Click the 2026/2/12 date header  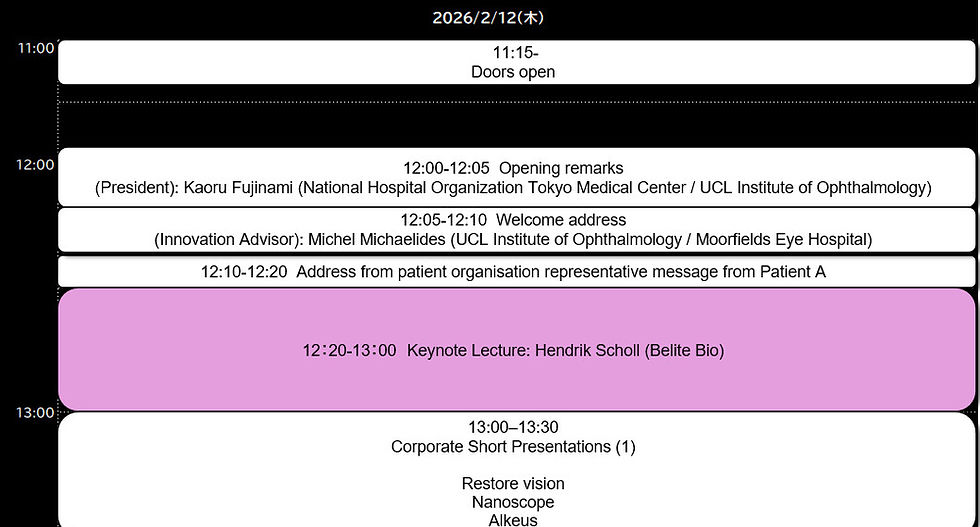488,18
